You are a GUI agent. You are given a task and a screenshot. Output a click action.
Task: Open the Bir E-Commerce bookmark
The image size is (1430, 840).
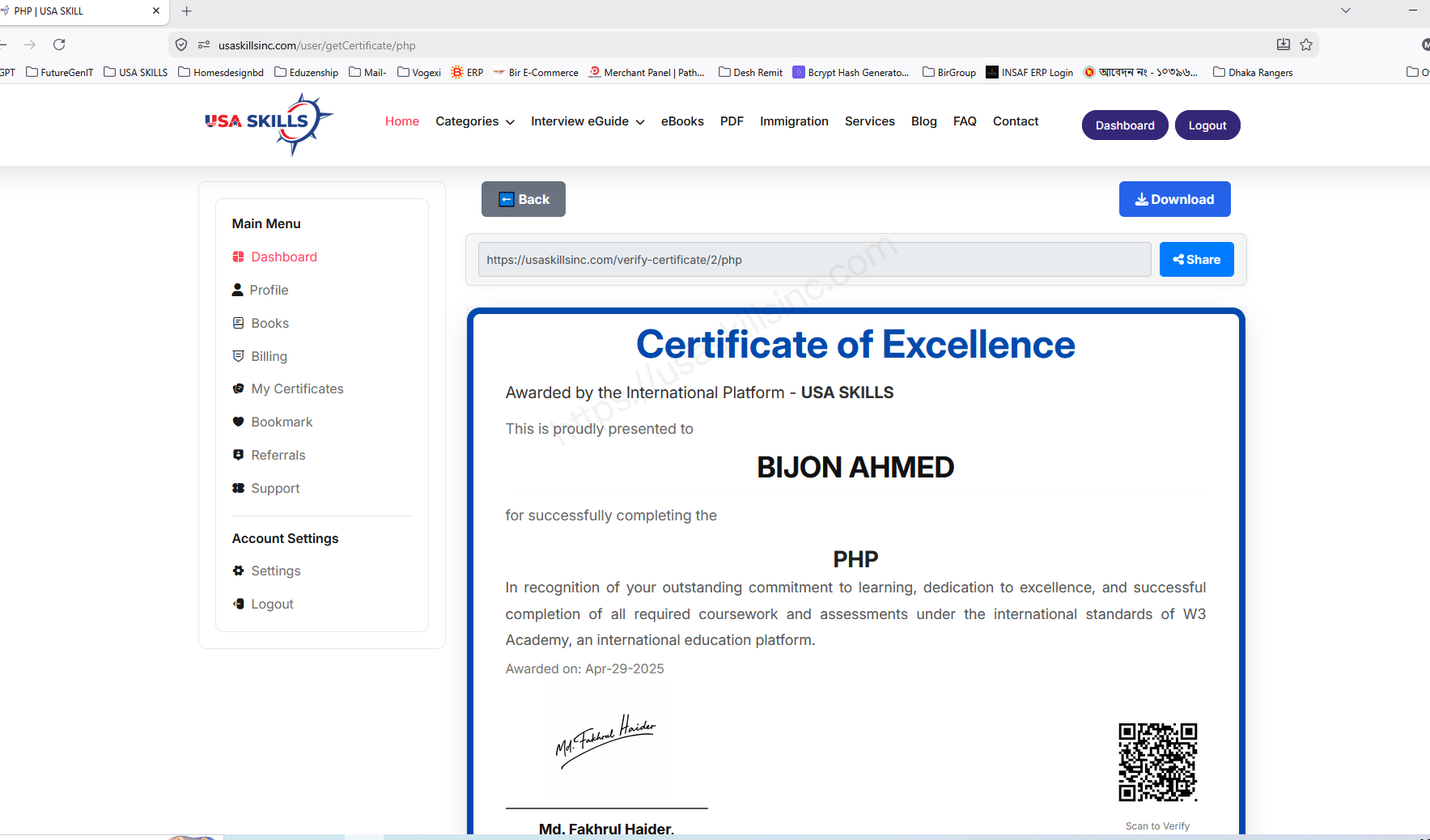[536, 72]
